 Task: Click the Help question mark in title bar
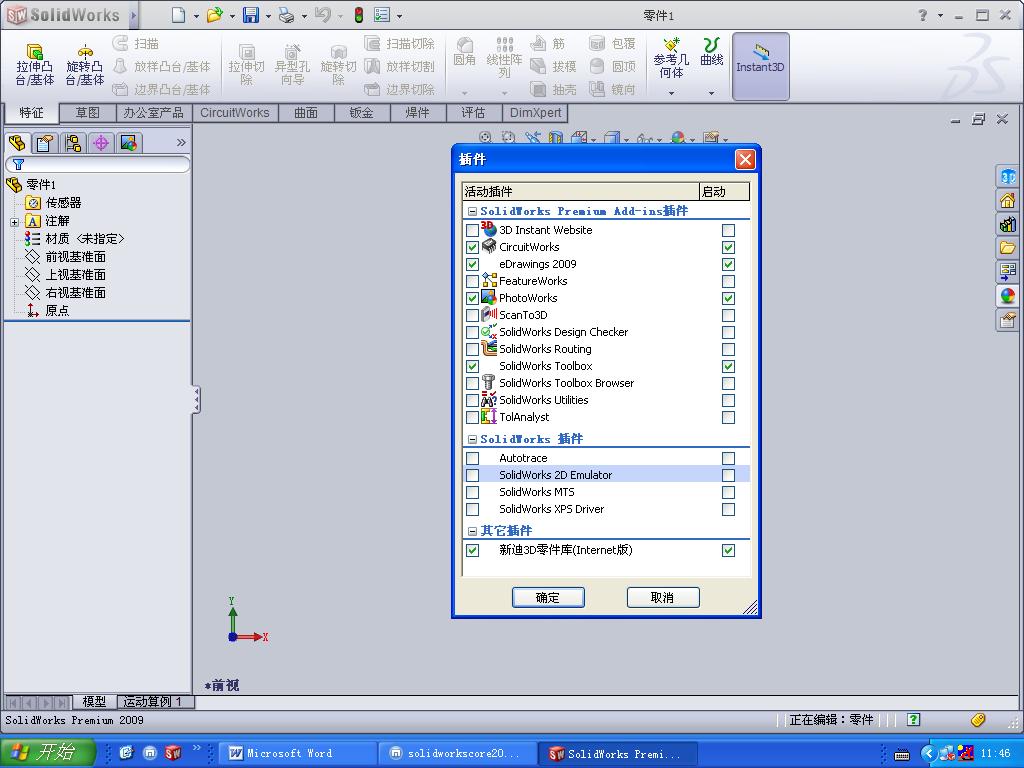point(923,14)
